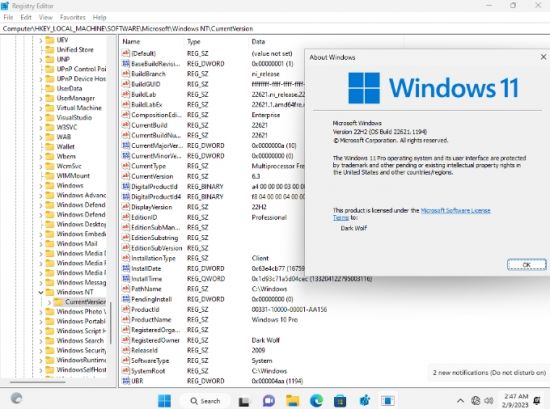Select the SystemRoot value name
The width and height of the screenshot is (550, 409).
(x=148, y=371)
